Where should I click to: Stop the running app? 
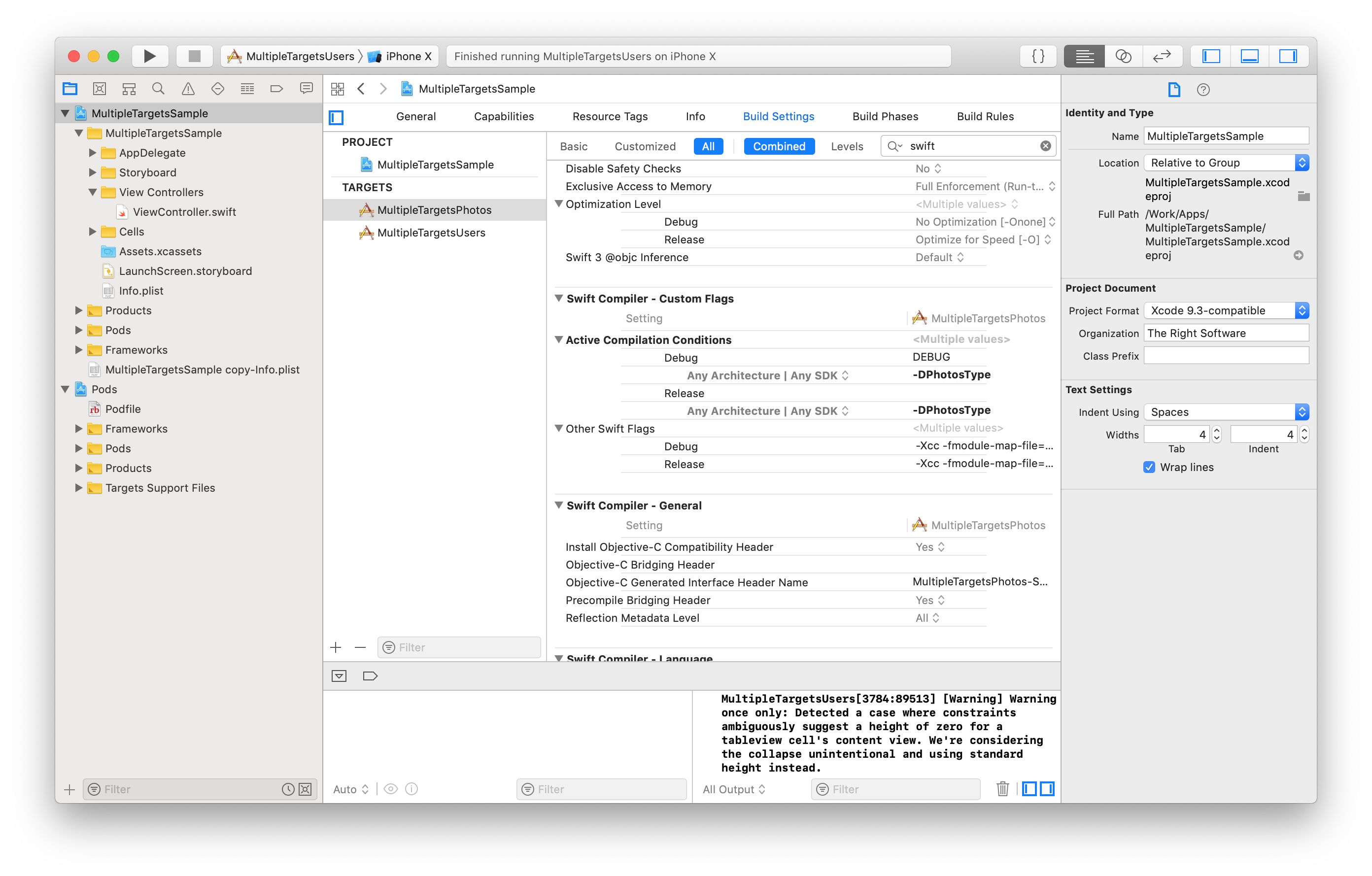point(194,56)
